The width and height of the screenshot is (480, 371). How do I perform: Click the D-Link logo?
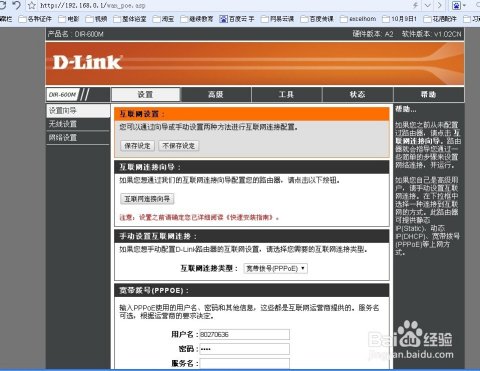click(x=87, y=62)
